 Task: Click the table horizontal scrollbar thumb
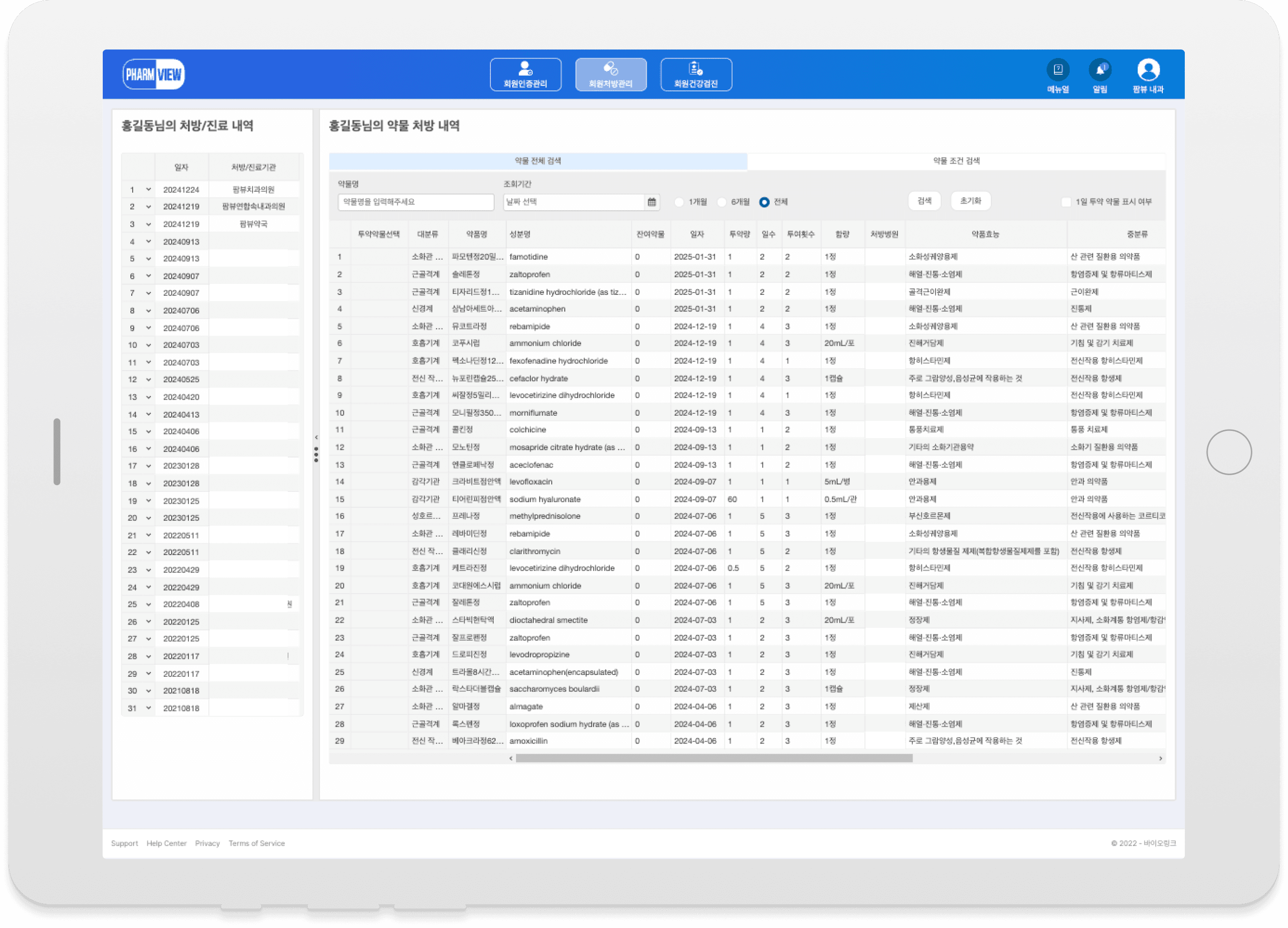click(x=714, y=758)
